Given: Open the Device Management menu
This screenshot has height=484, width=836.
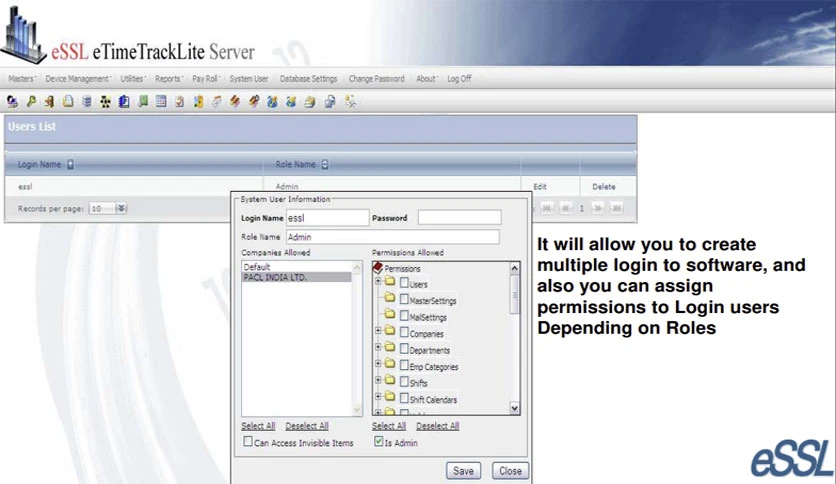Looking at the screenshot, I should tap(78, 78).
